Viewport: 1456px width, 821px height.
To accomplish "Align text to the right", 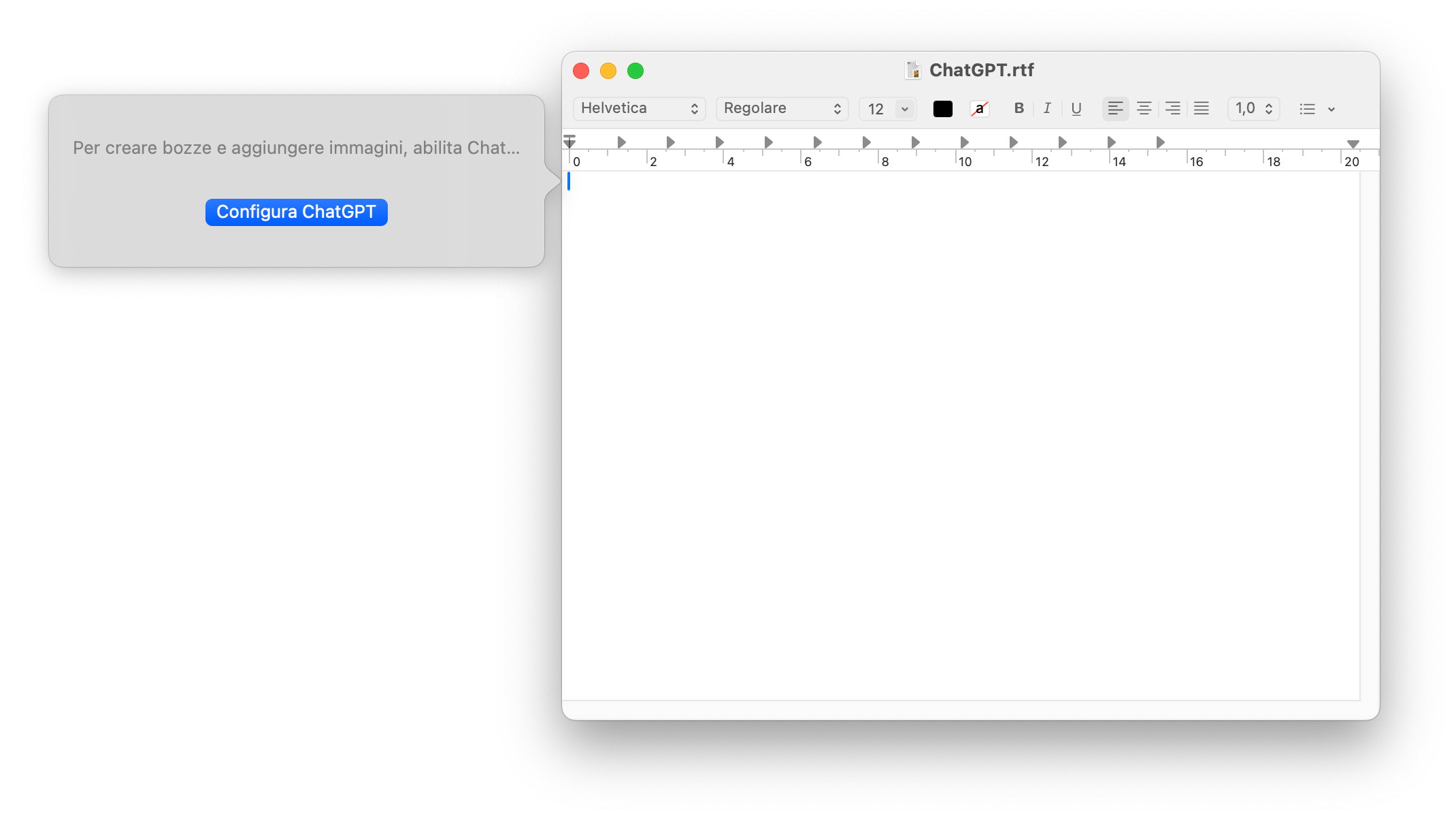I will [x=1172, y=109].
